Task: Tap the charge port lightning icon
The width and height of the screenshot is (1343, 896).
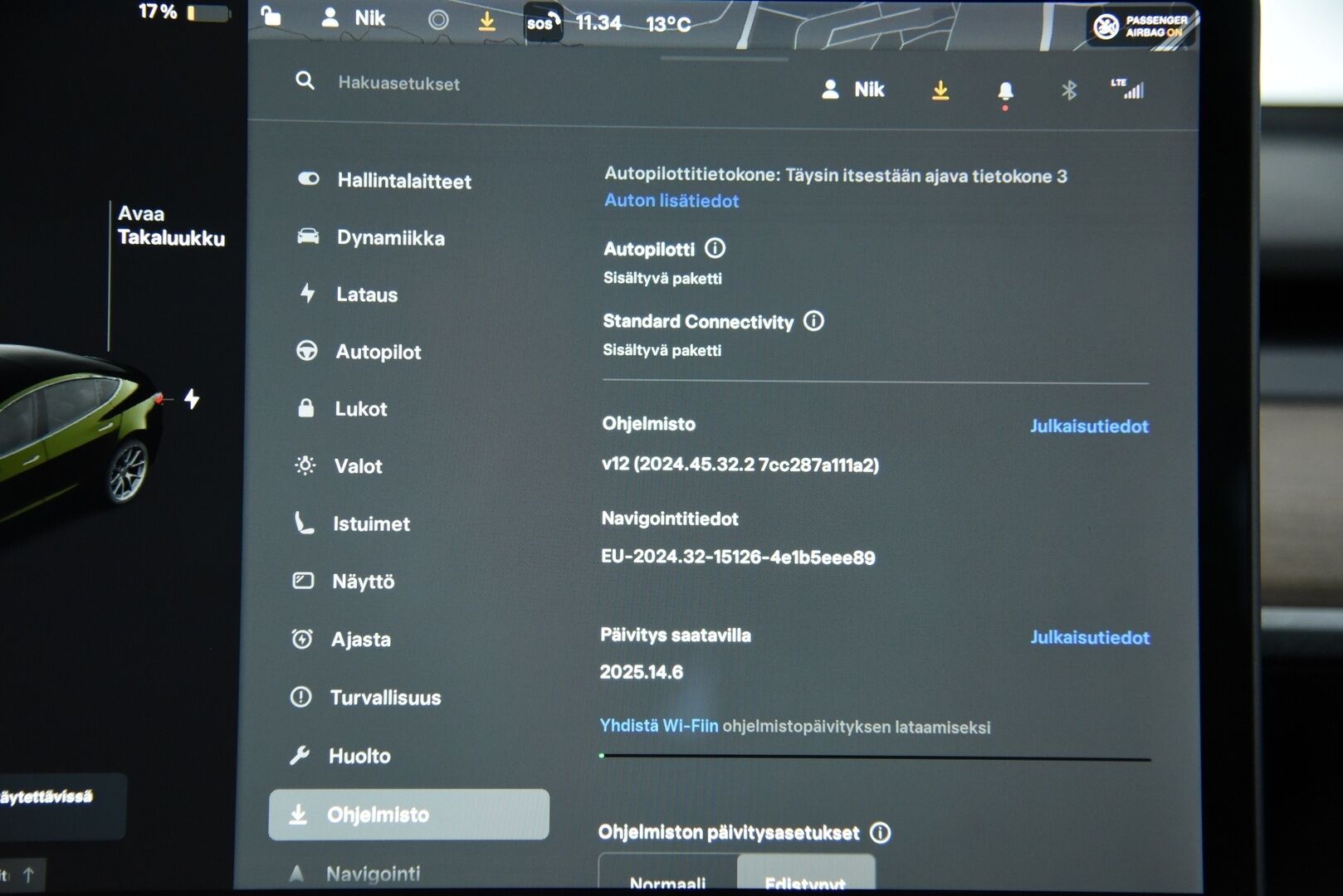Action: [192, 399]
